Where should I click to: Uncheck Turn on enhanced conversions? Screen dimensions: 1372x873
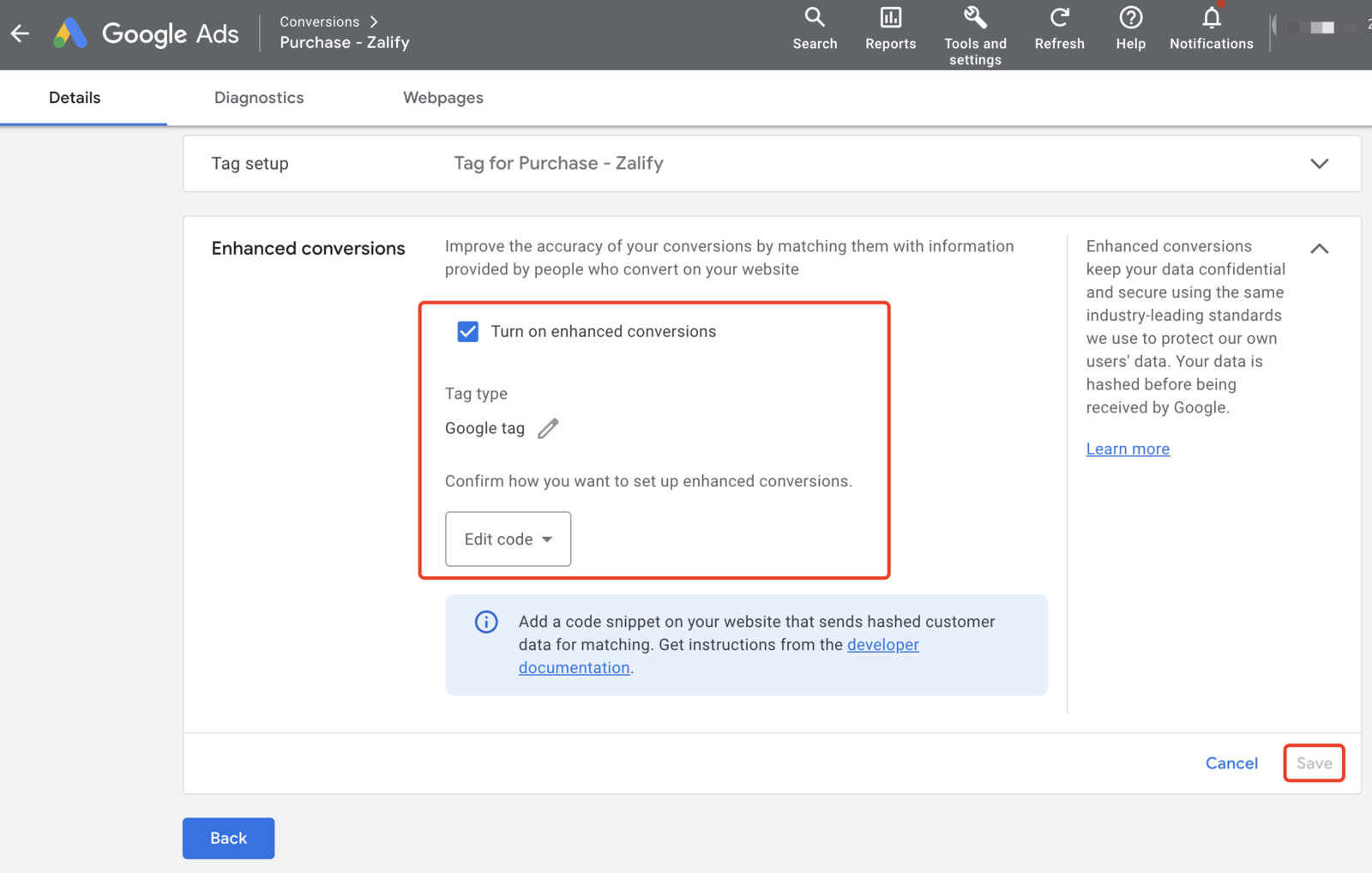[468, 332]
